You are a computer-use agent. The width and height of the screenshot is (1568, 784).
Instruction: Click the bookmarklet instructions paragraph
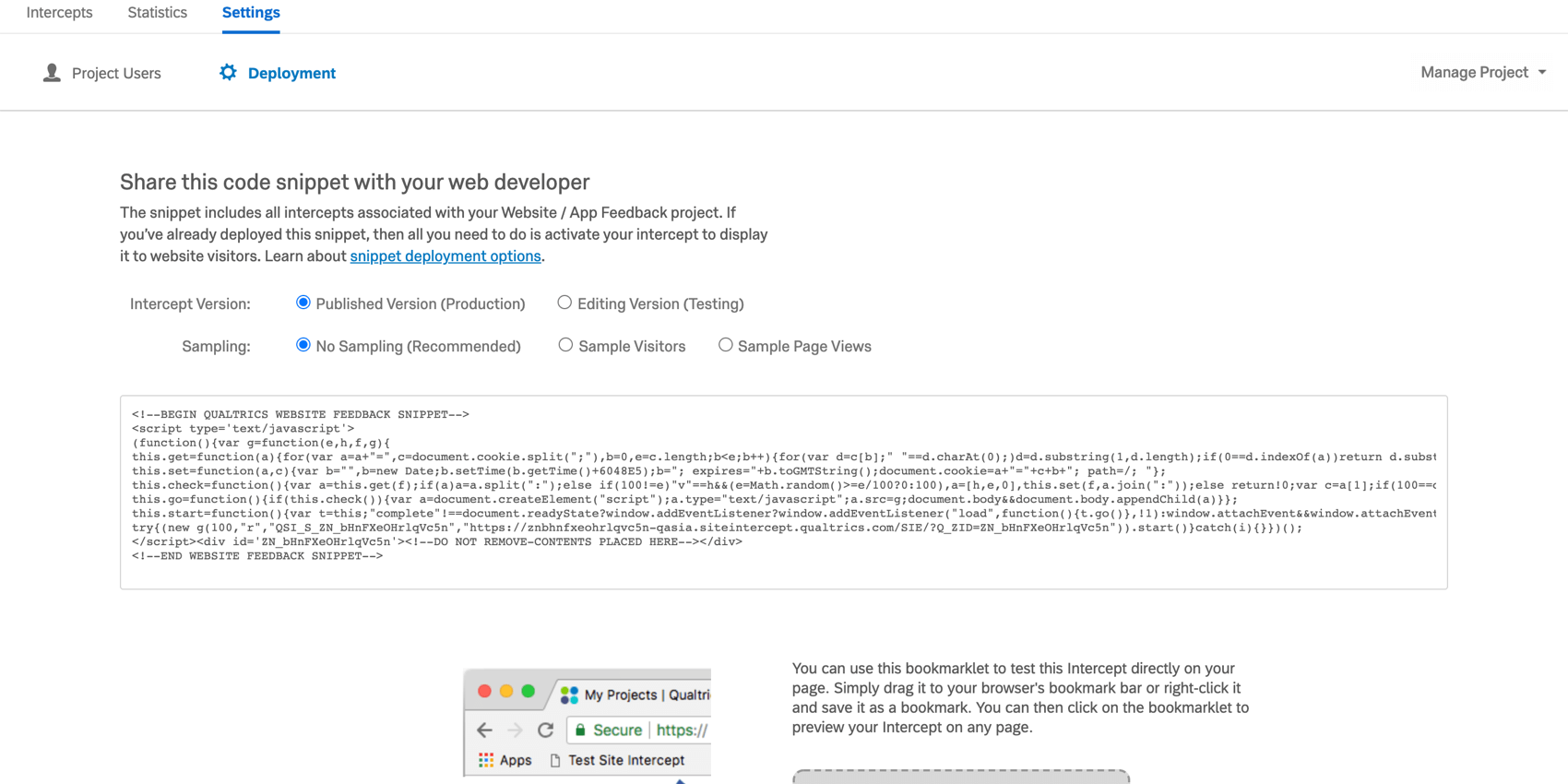(x=1020, y=698)
